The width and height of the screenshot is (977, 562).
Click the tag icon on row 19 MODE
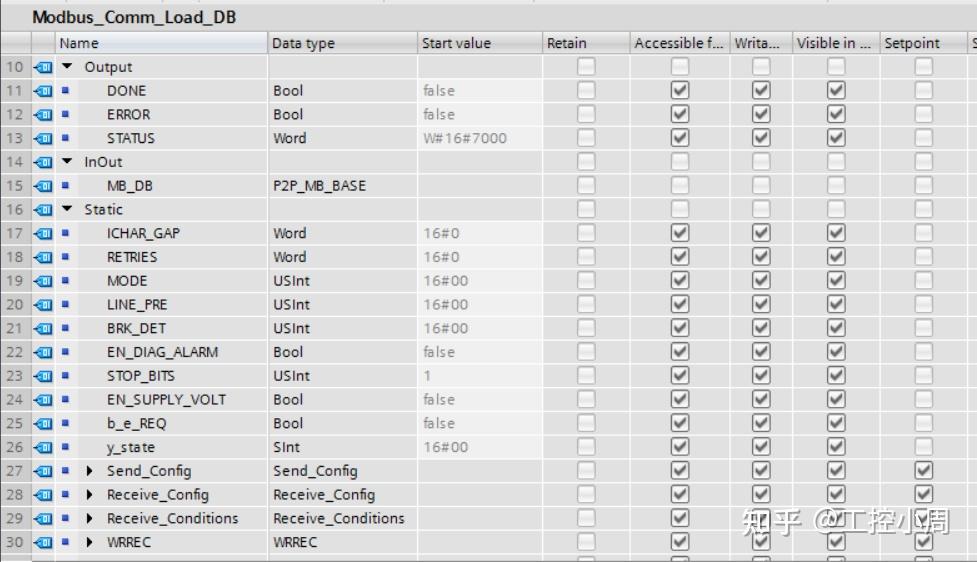43,281
